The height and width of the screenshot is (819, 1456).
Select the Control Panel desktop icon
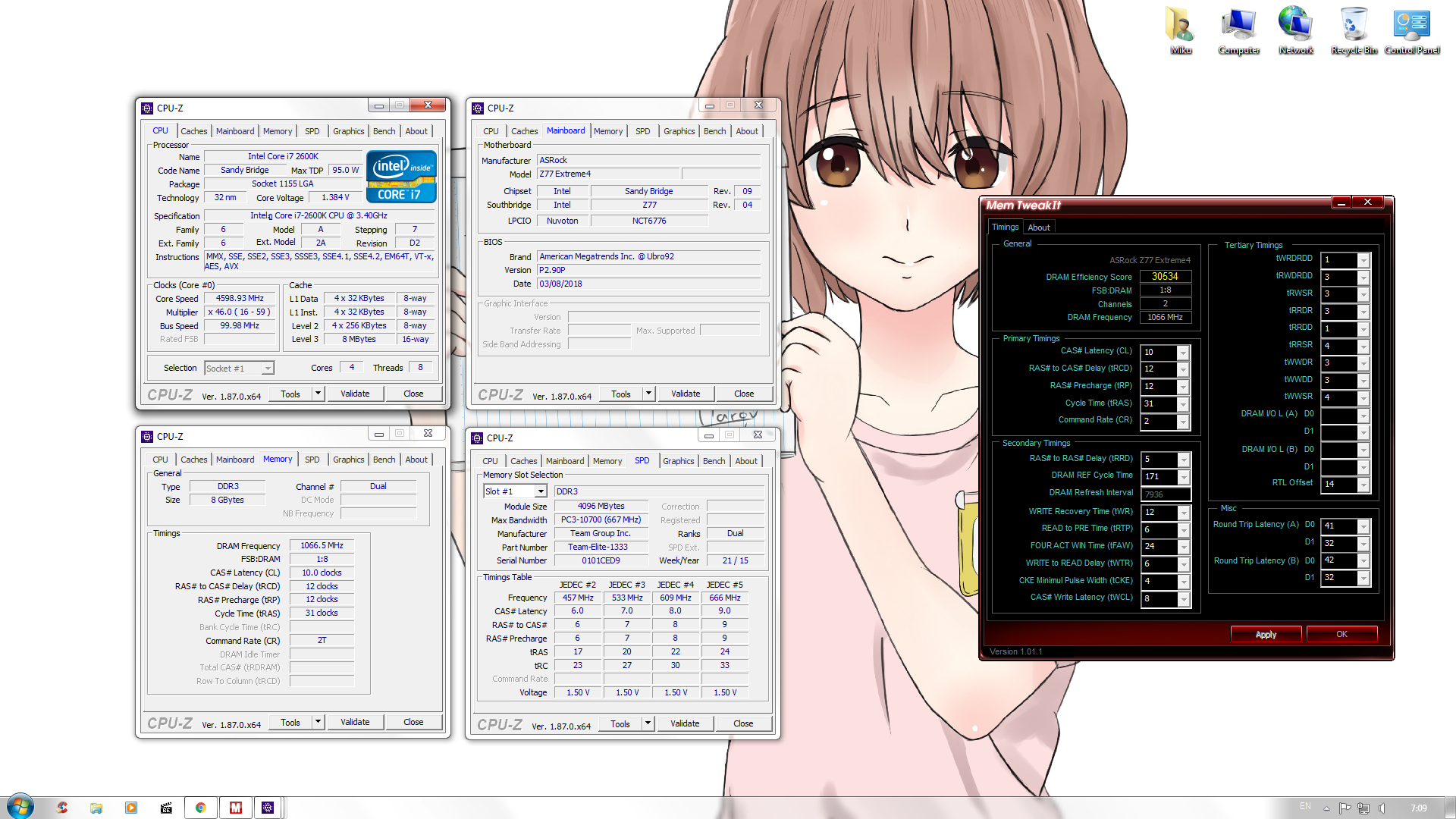[1411, 30]
